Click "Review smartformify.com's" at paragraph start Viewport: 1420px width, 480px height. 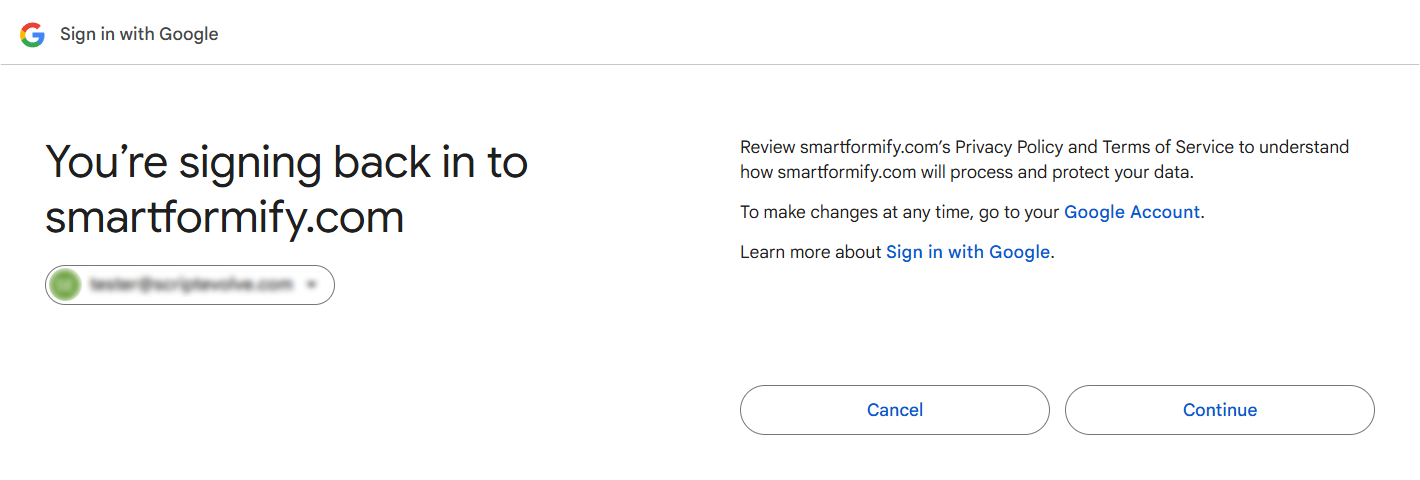coord(845,147)
